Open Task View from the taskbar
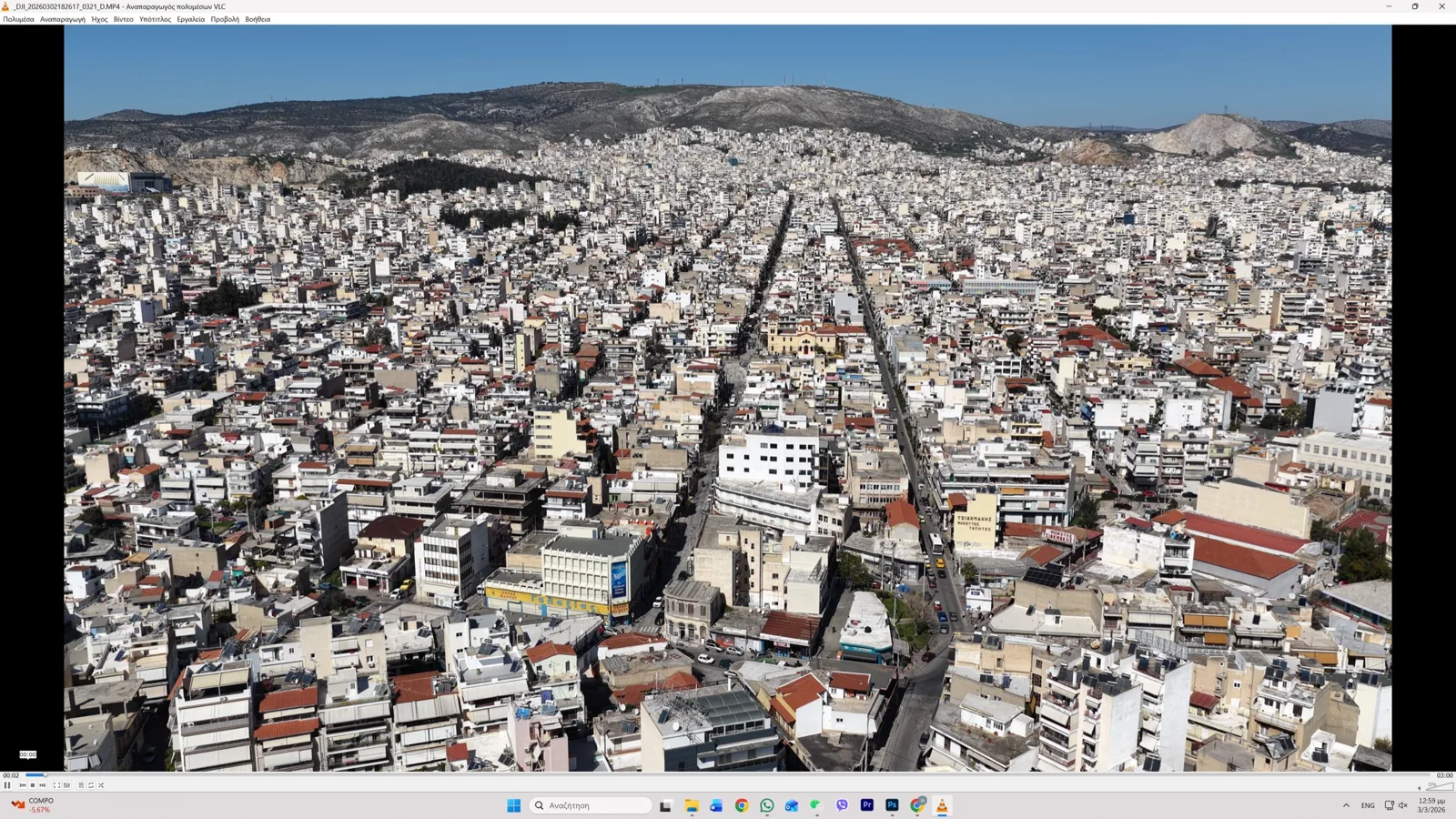This screenshot has width=1456, height=819. pyautogui.click(x=665, y=805)
